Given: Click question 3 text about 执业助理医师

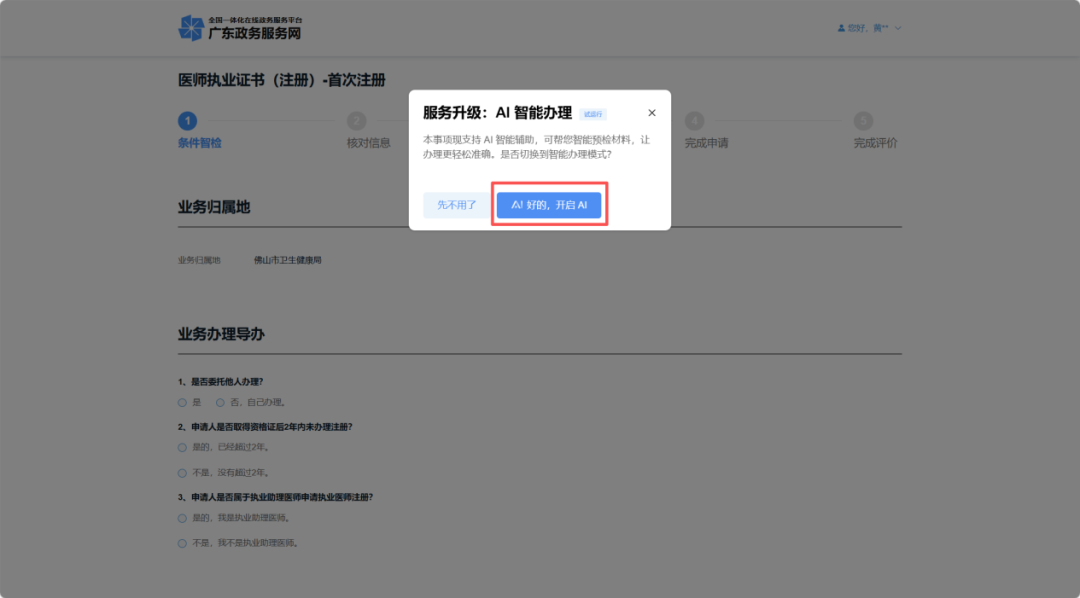Looking at the screenshot, I should [x=276, y=497].
